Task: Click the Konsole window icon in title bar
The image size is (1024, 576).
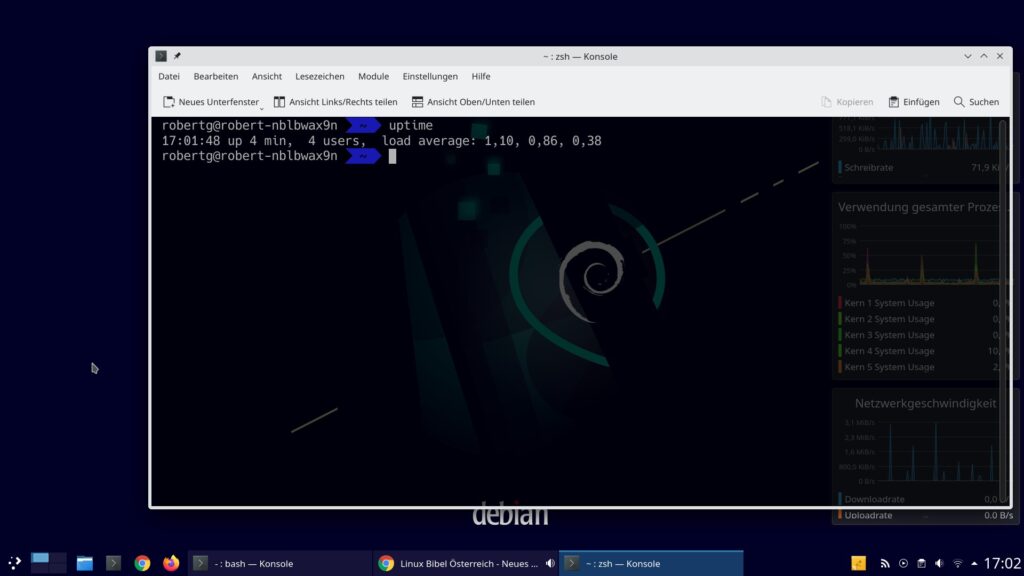Action: coord(161,56)
